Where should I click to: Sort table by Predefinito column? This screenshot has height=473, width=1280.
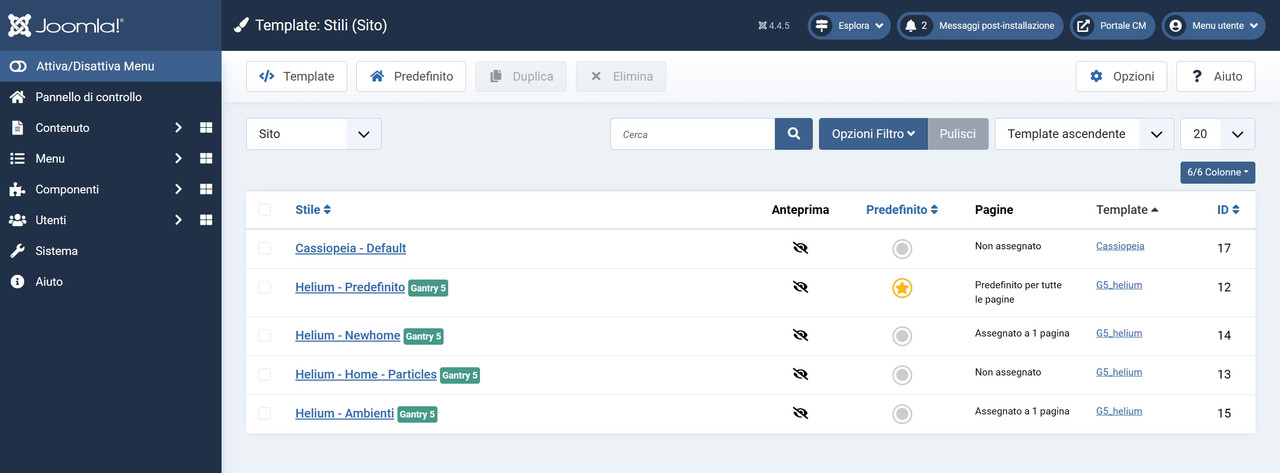pos(902,210)
